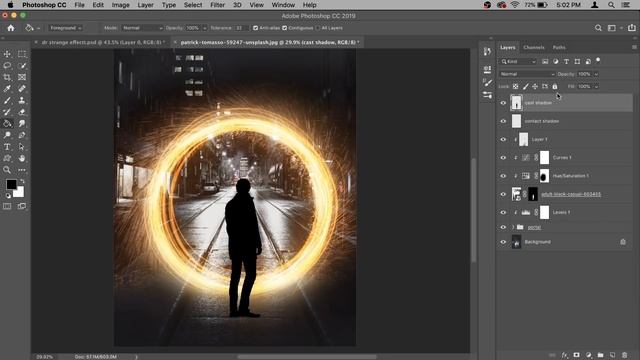Open the Share icon in options bar
This screenshot has width=640, height=360.
tap(632, 28)
